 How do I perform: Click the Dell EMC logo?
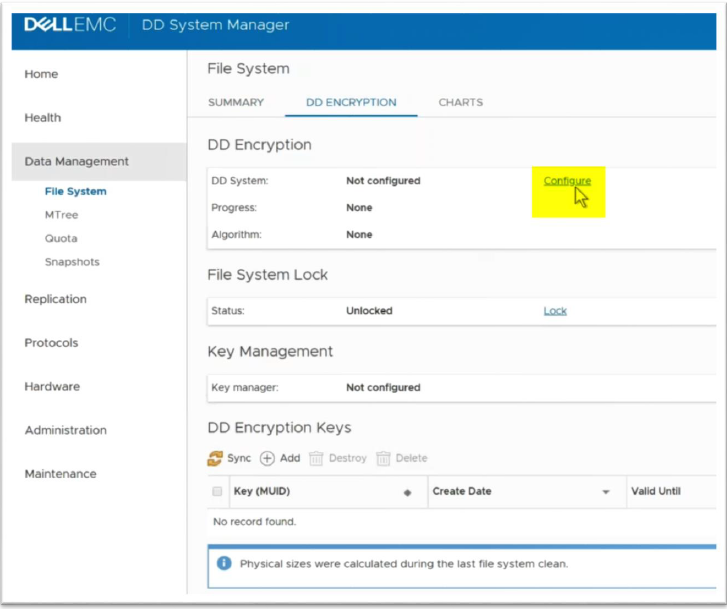70,25
